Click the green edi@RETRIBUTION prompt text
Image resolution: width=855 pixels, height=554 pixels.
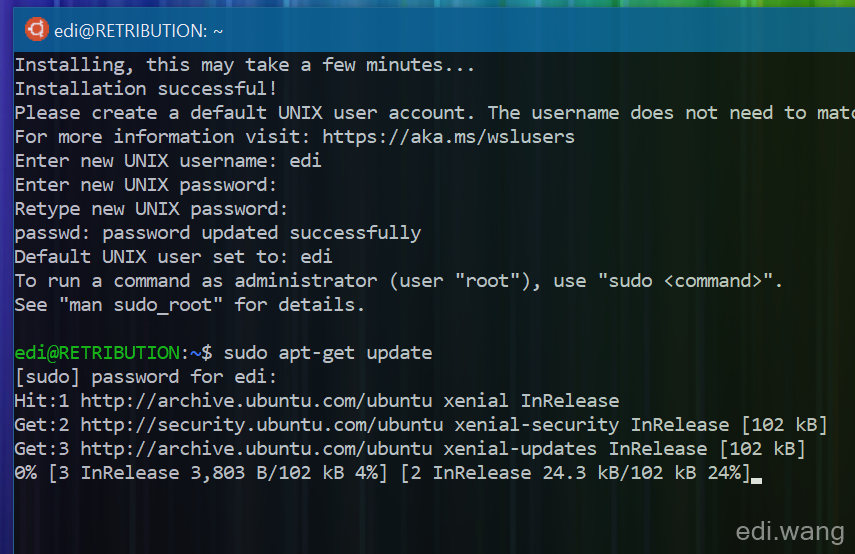(97, 353)
